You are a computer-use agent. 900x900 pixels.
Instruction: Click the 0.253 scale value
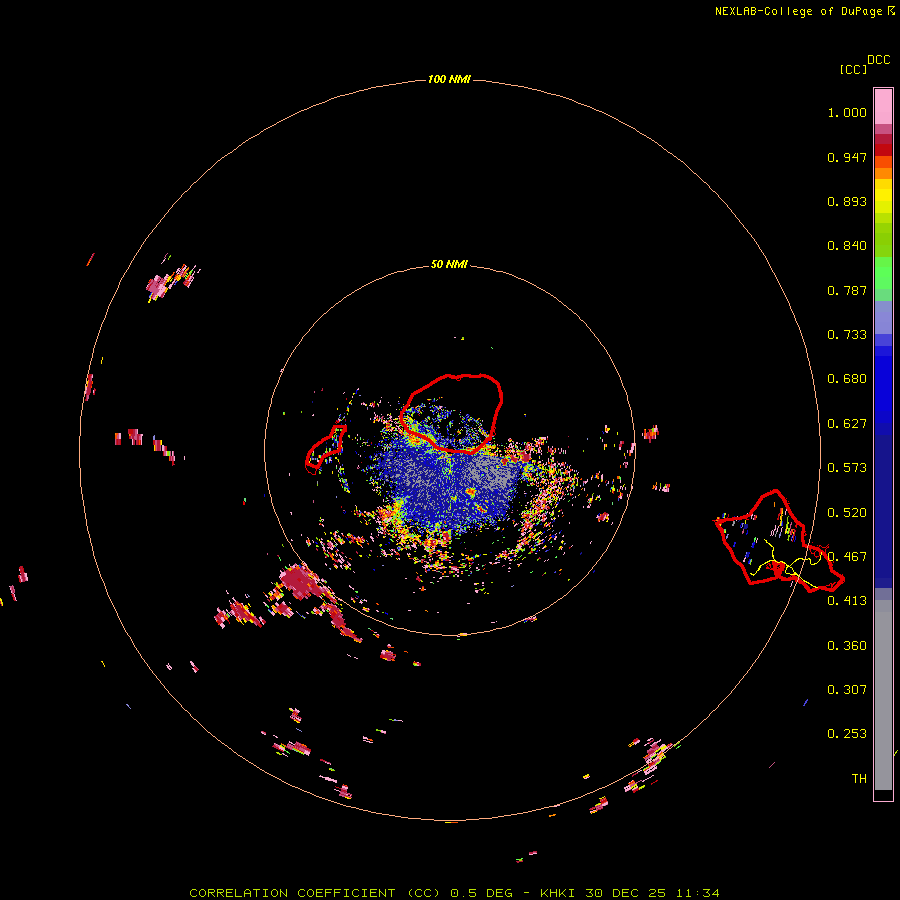pyautogui.click(x=847, y=734)
